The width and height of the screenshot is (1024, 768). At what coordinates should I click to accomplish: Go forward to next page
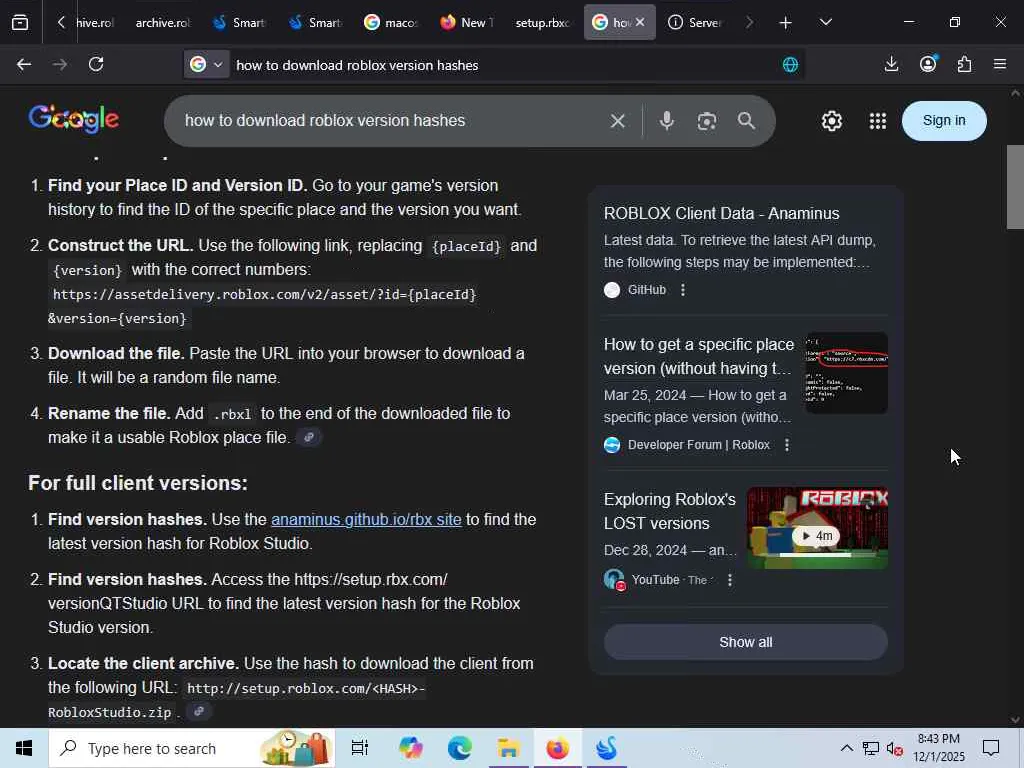click(60, 64)
